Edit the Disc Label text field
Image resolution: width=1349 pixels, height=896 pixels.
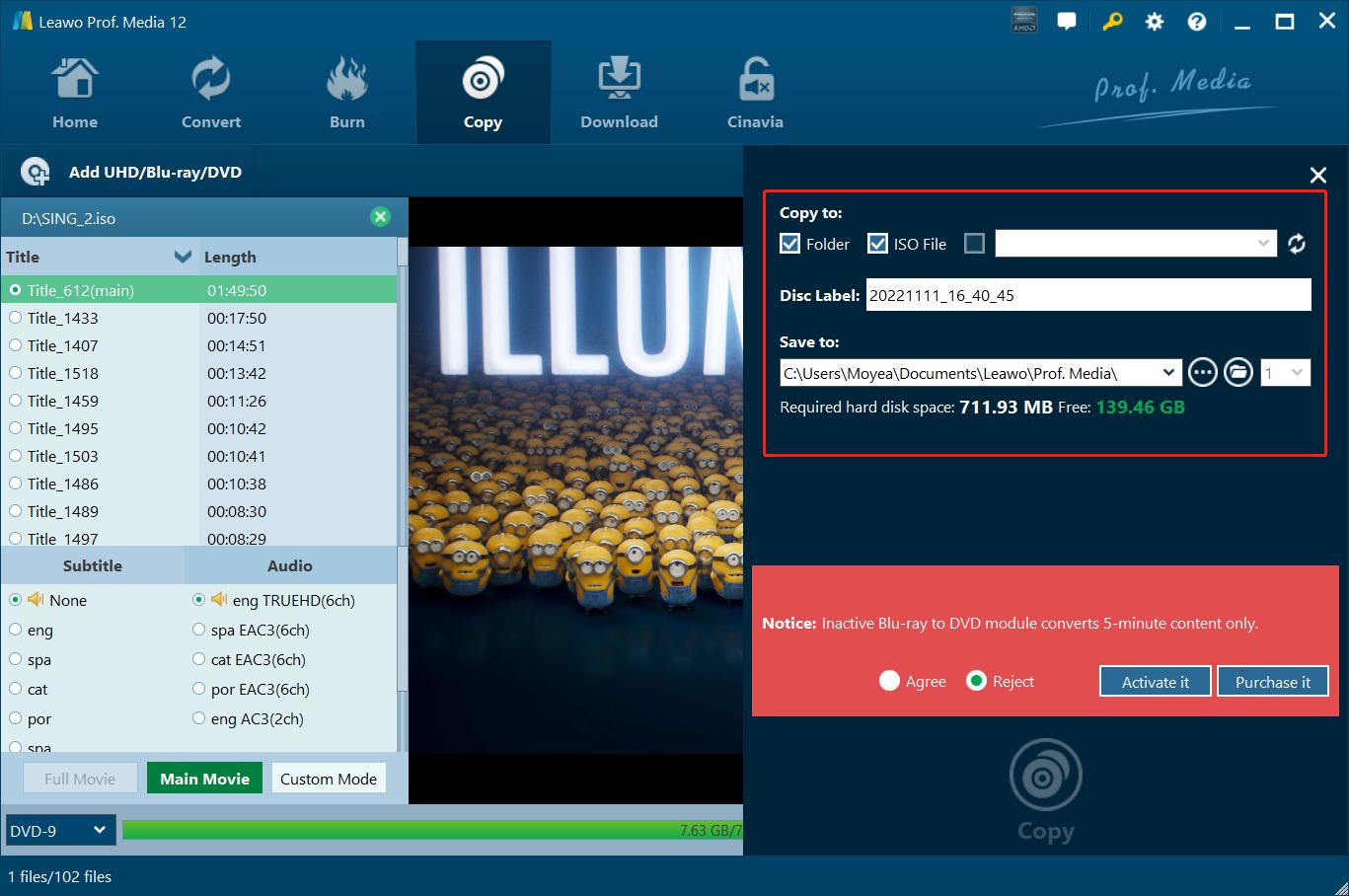coord(1088,295)
